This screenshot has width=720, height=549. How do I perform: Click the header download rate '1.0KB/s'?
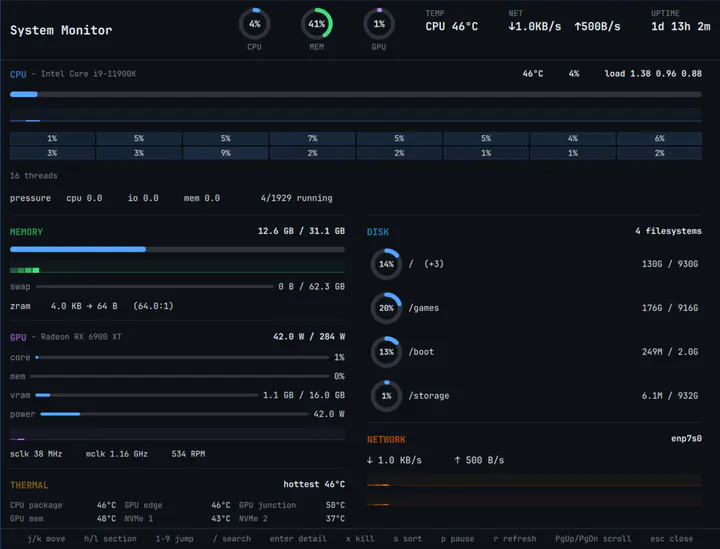point(534,27)
